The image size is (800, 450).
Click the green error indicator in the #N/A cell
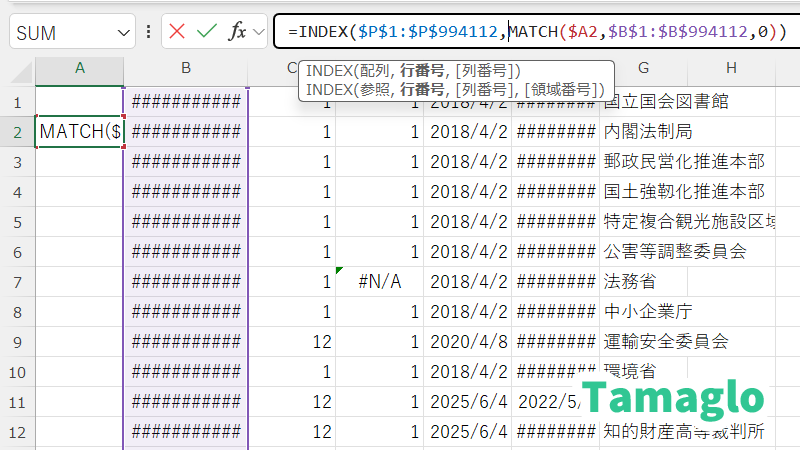point(340,270)
